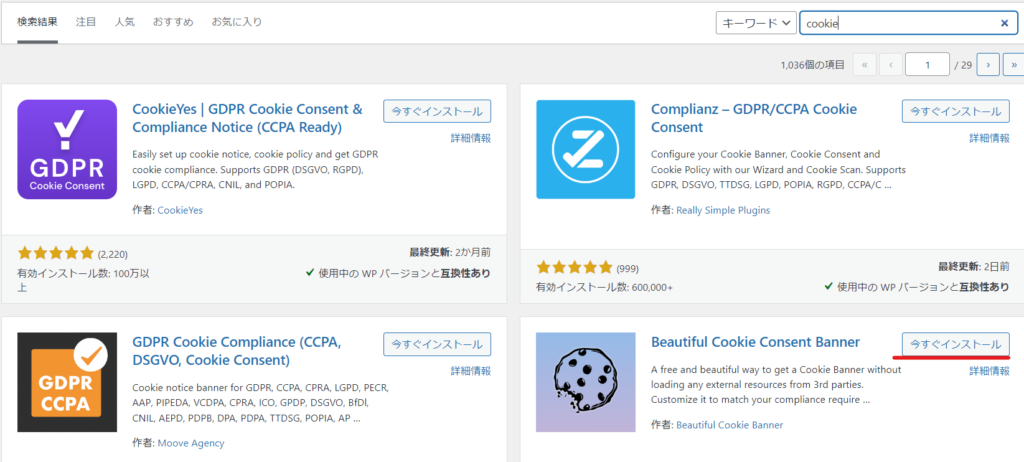Click the current page number field

coord(926,65)
